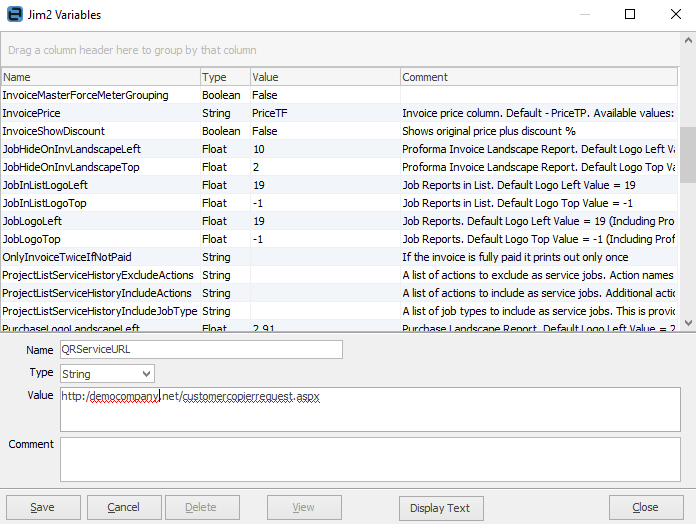Select the ProjectListServiceHistoryIncludeJobType row
Screen dimensions: 696x524
tap(100, 311)
